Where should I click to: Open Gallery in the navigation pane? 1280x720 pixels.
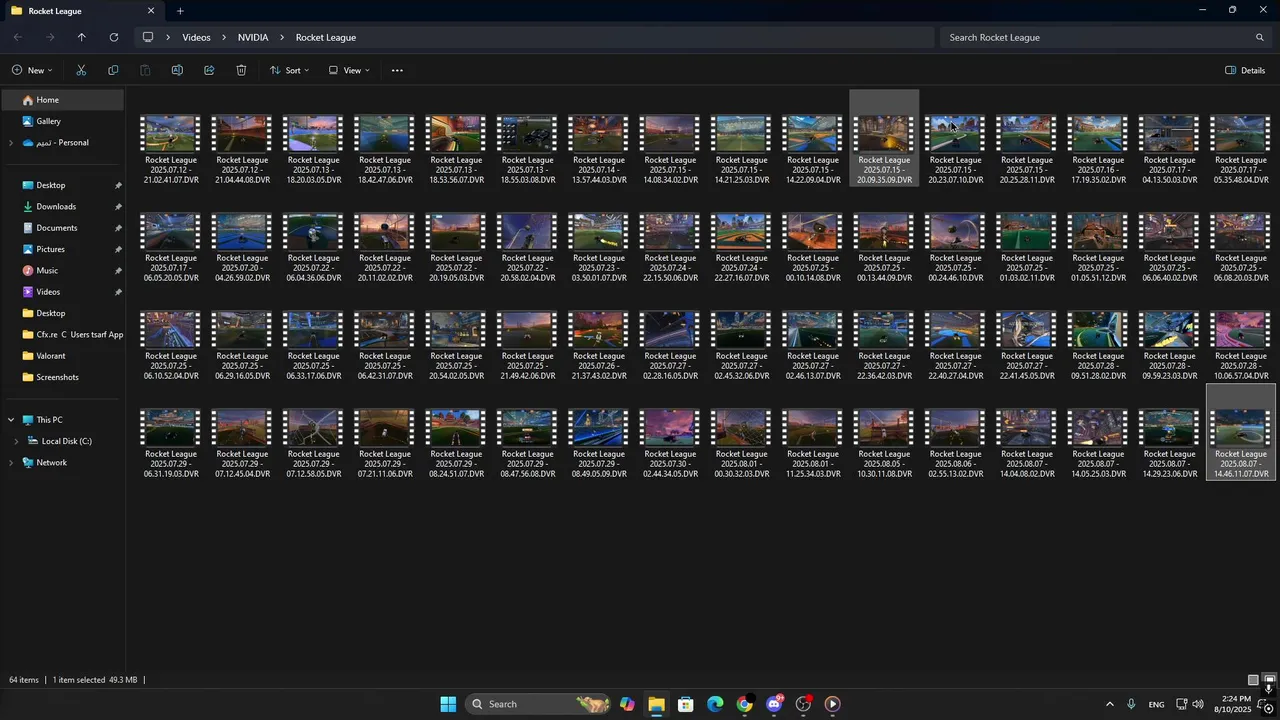click(63, 121)
